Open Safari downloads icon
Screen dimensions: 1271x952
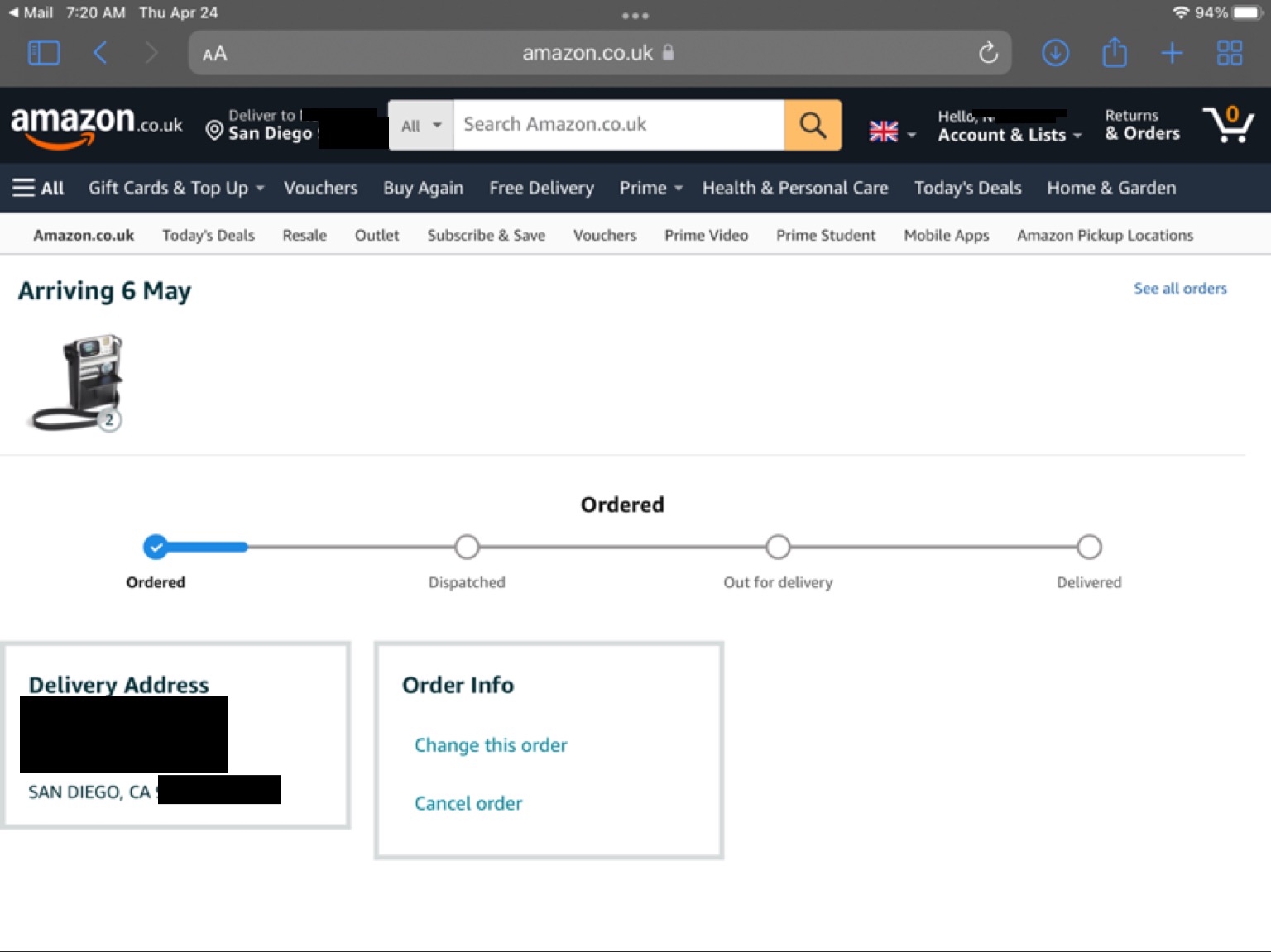click(1055, 53)
